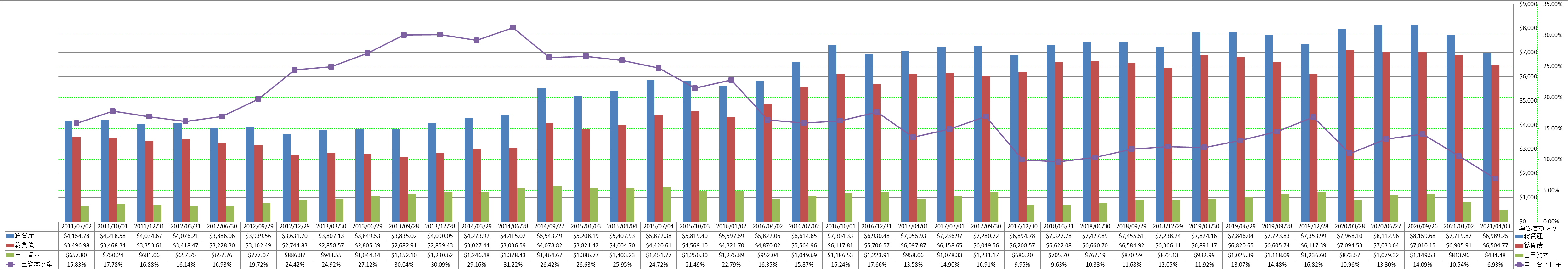Click the 16.14% equity ratio cell

click(x=186, y=265)
